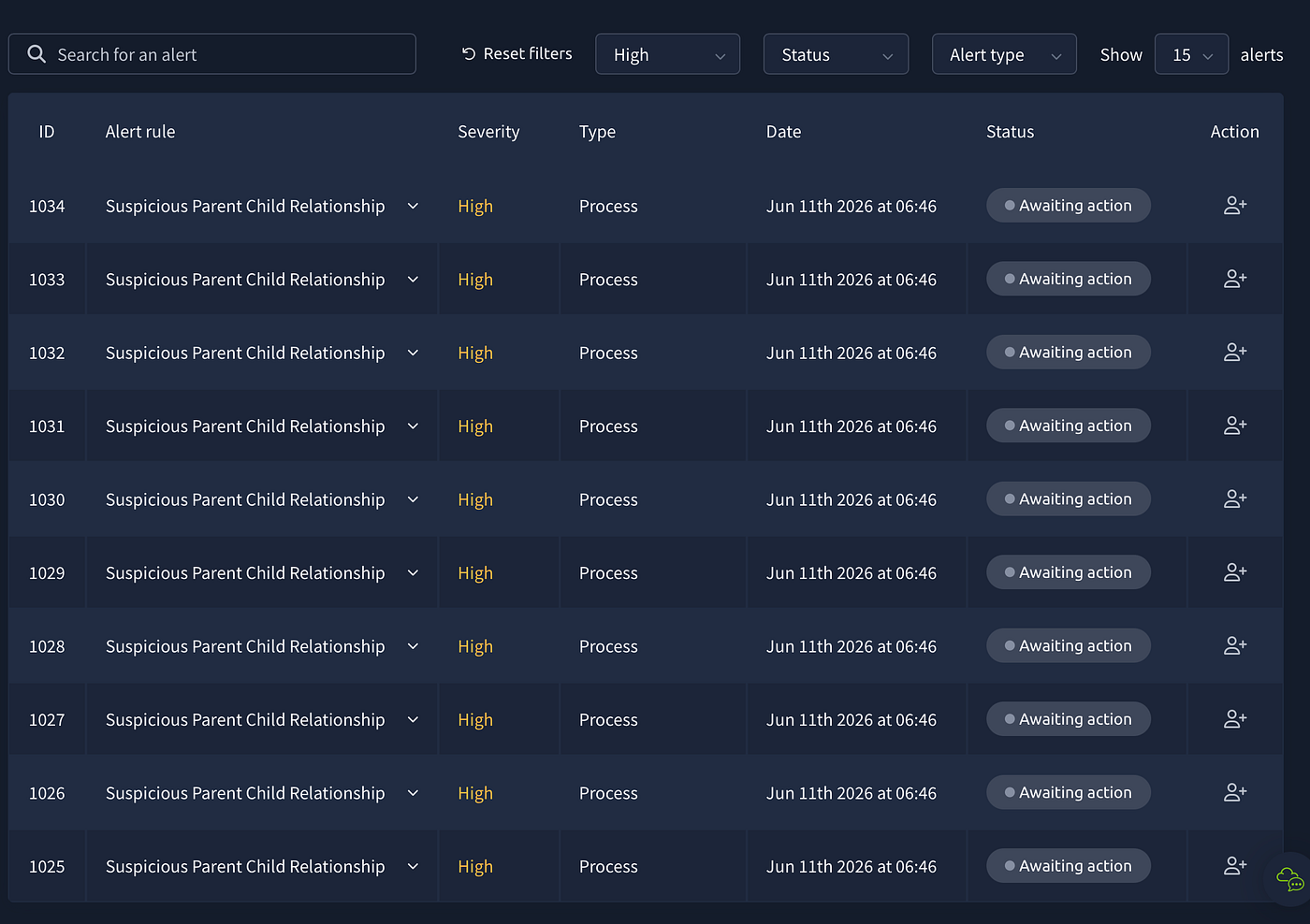Click the assign user icon for alert 1031
The width and height of the screenshot is (1310, 924).
1235,426
